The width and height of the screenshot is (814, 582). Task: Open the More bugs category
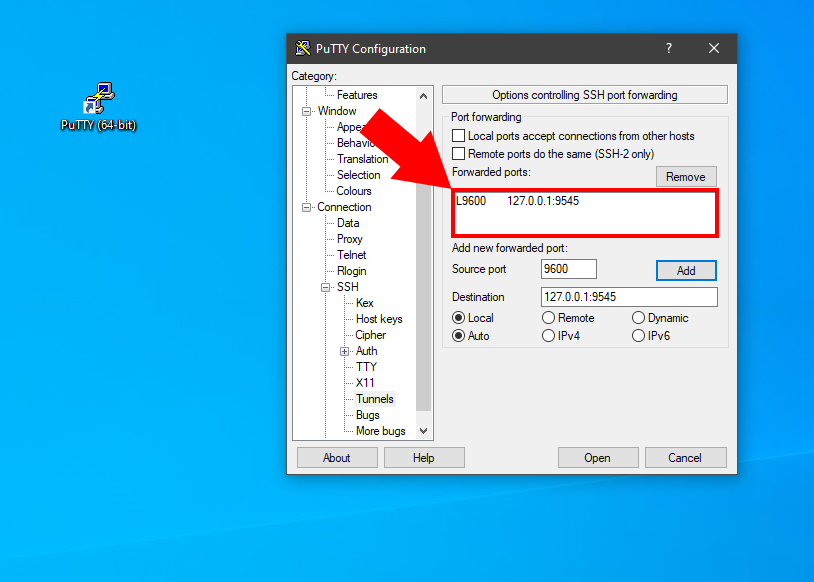coord(381,431)
